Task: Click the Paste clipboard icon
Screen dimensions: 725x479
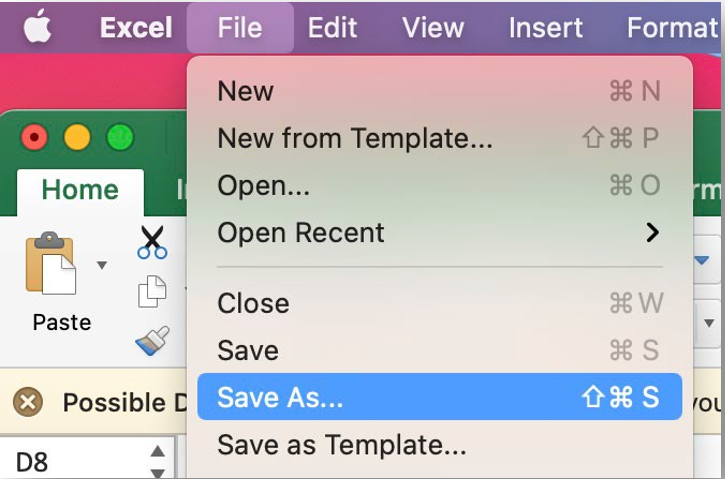Action: [50, 264]
